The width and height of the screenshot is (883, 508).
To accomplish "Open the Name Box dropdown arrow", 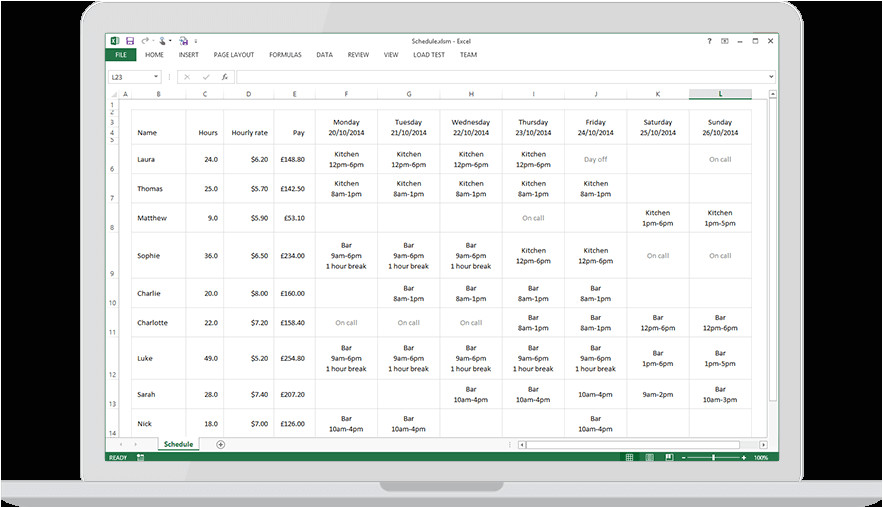I will [157, 77].
